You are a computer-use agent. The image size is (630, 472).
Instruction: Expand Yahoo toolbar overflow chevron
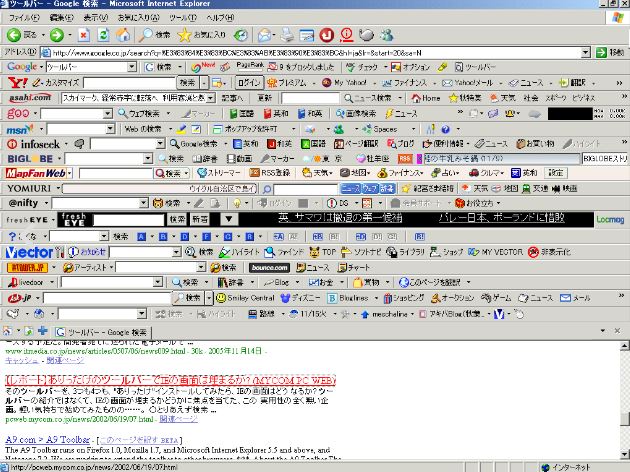click(x=619, y=83)
